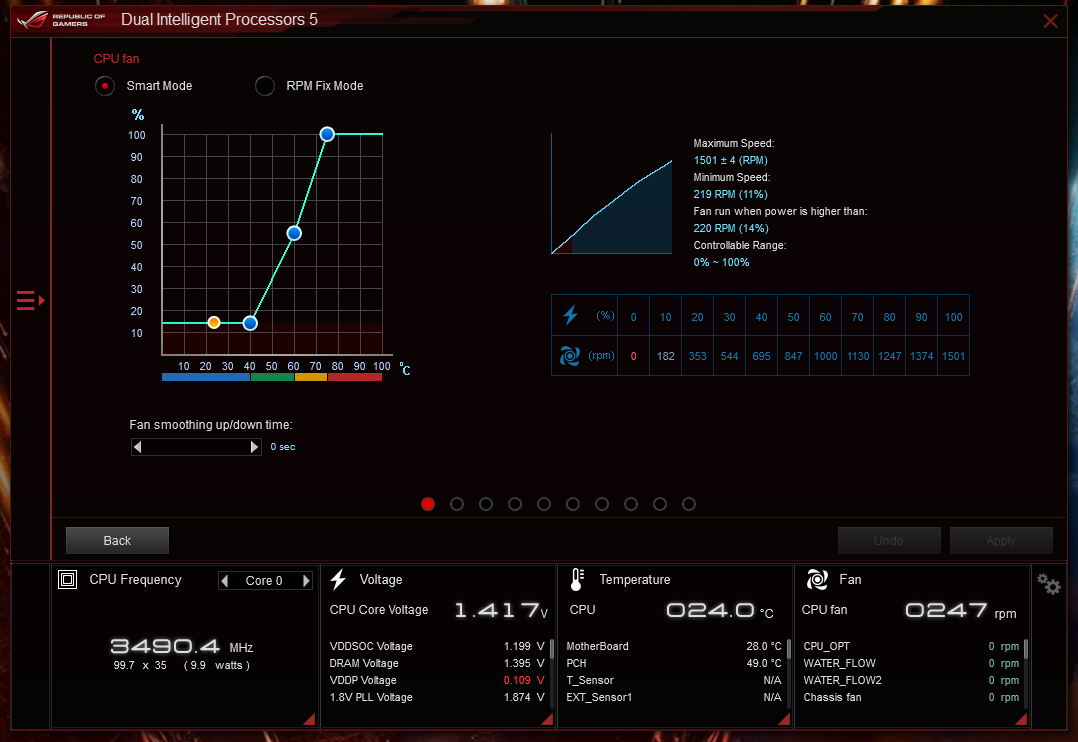Click the 219 RPM (11%) minimum speed value
This screenshot has width=1078, height=742.
tap(730, 195)
